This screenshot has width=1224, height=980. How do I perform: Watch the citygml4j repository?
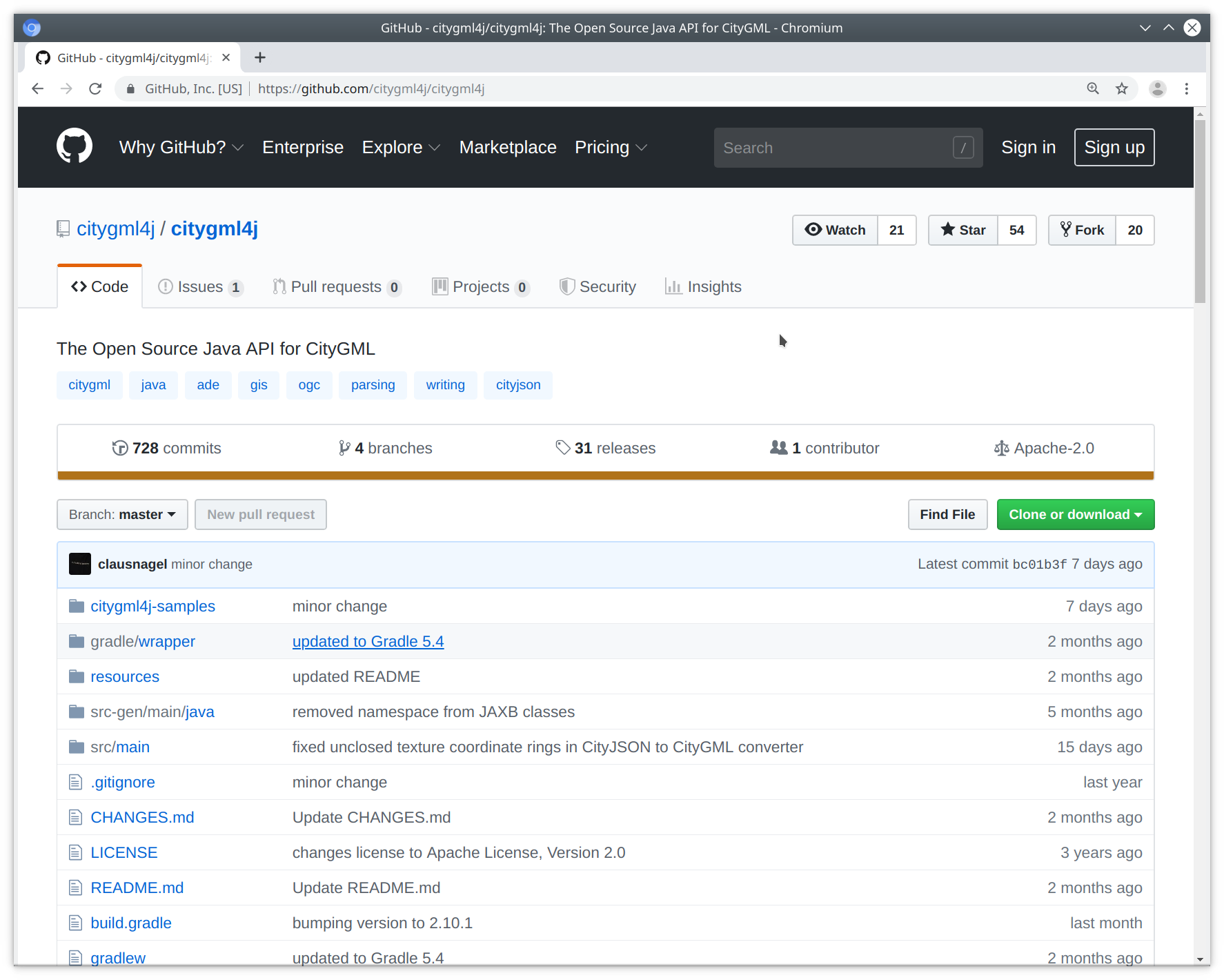(x=835, y=230)
